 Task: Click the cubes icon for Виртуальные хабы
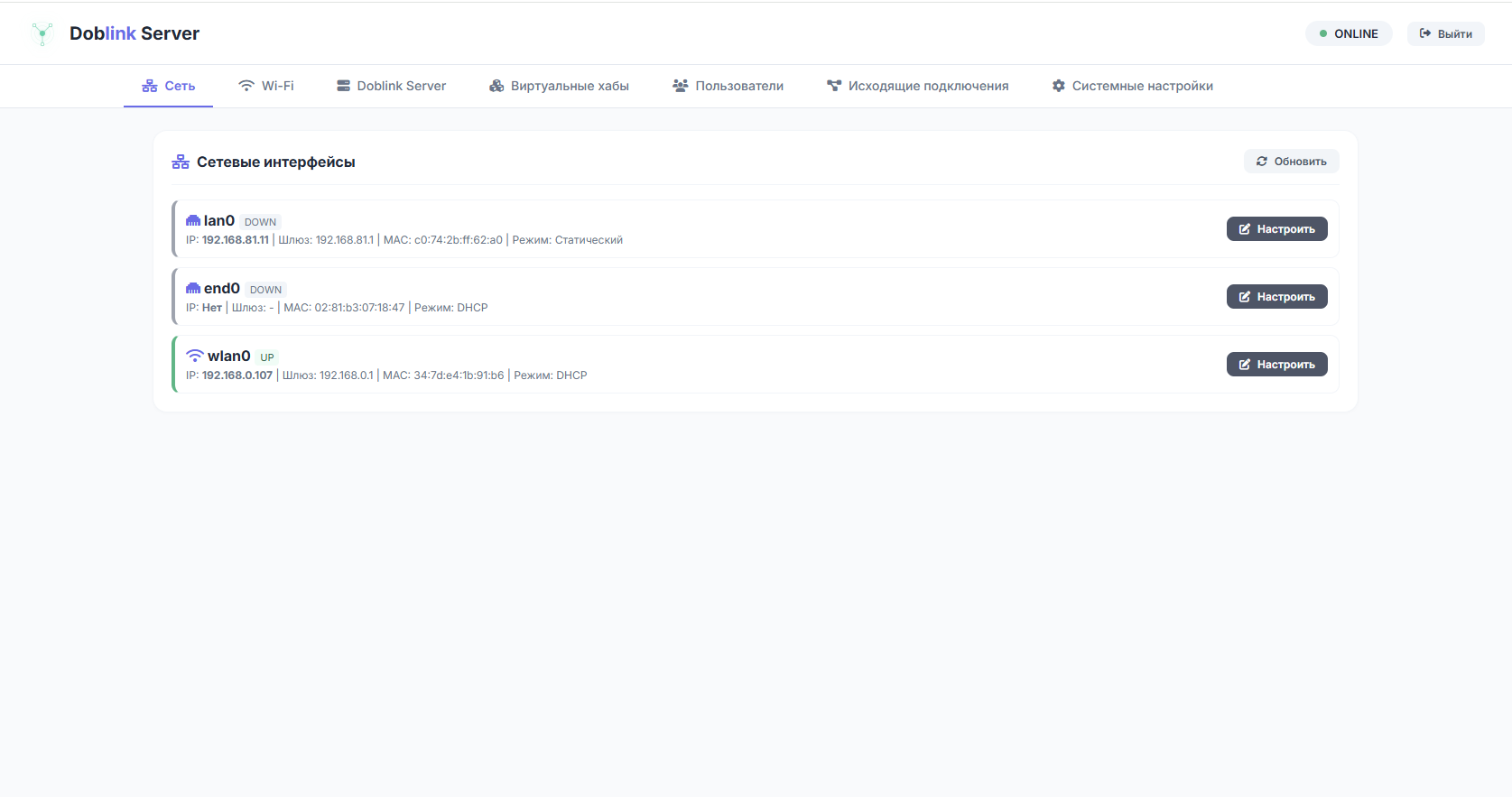click(x=496, y=86)
